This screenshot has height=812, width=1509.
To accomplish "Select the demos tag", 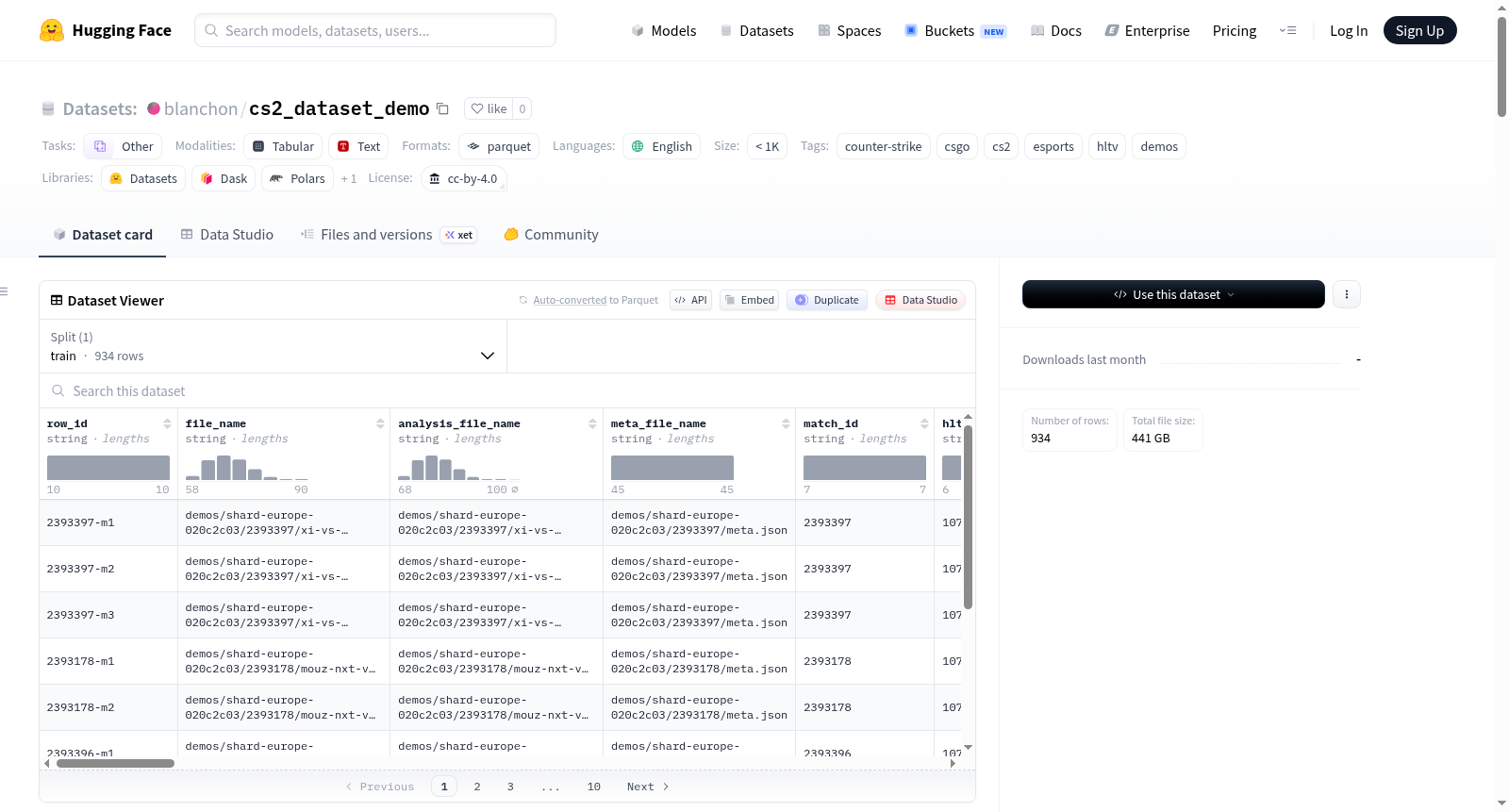I will coord(1159,146).
